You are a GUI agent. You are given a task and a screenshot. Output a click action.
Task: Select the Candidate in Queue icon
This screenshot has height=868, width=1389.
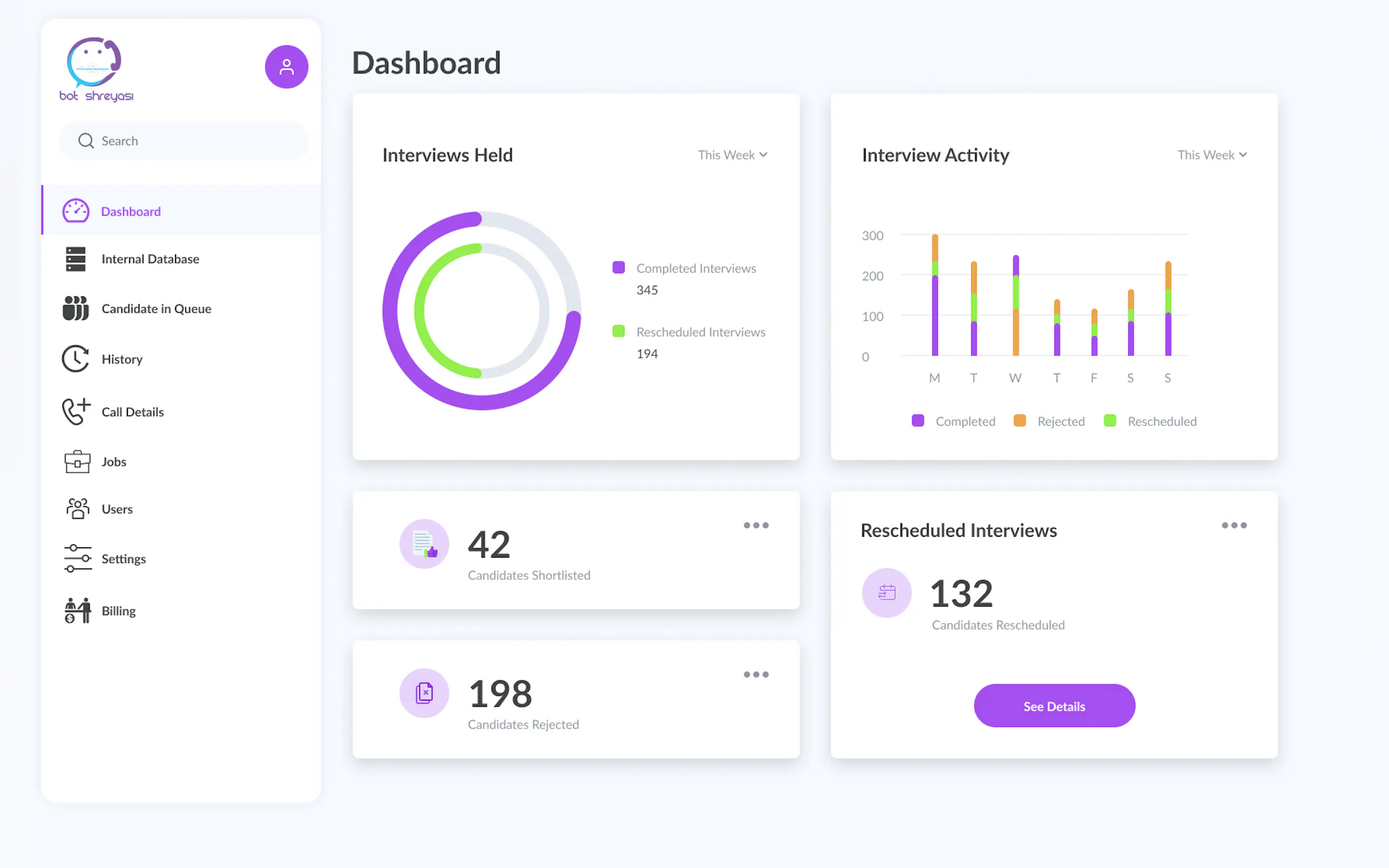click(x=75, y=308)
